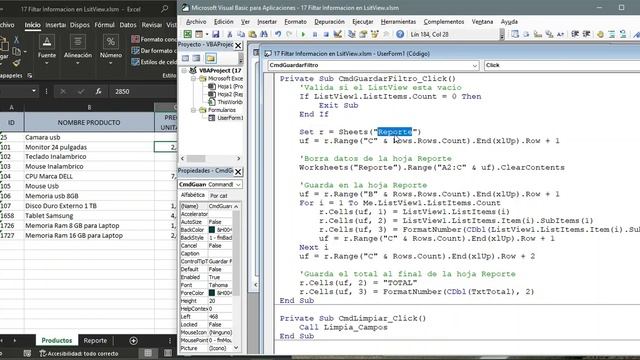Open the Herramientas menu in VBA editor
Image resolution: width=640 pixels, height=360 pixels.
[398, 22]
